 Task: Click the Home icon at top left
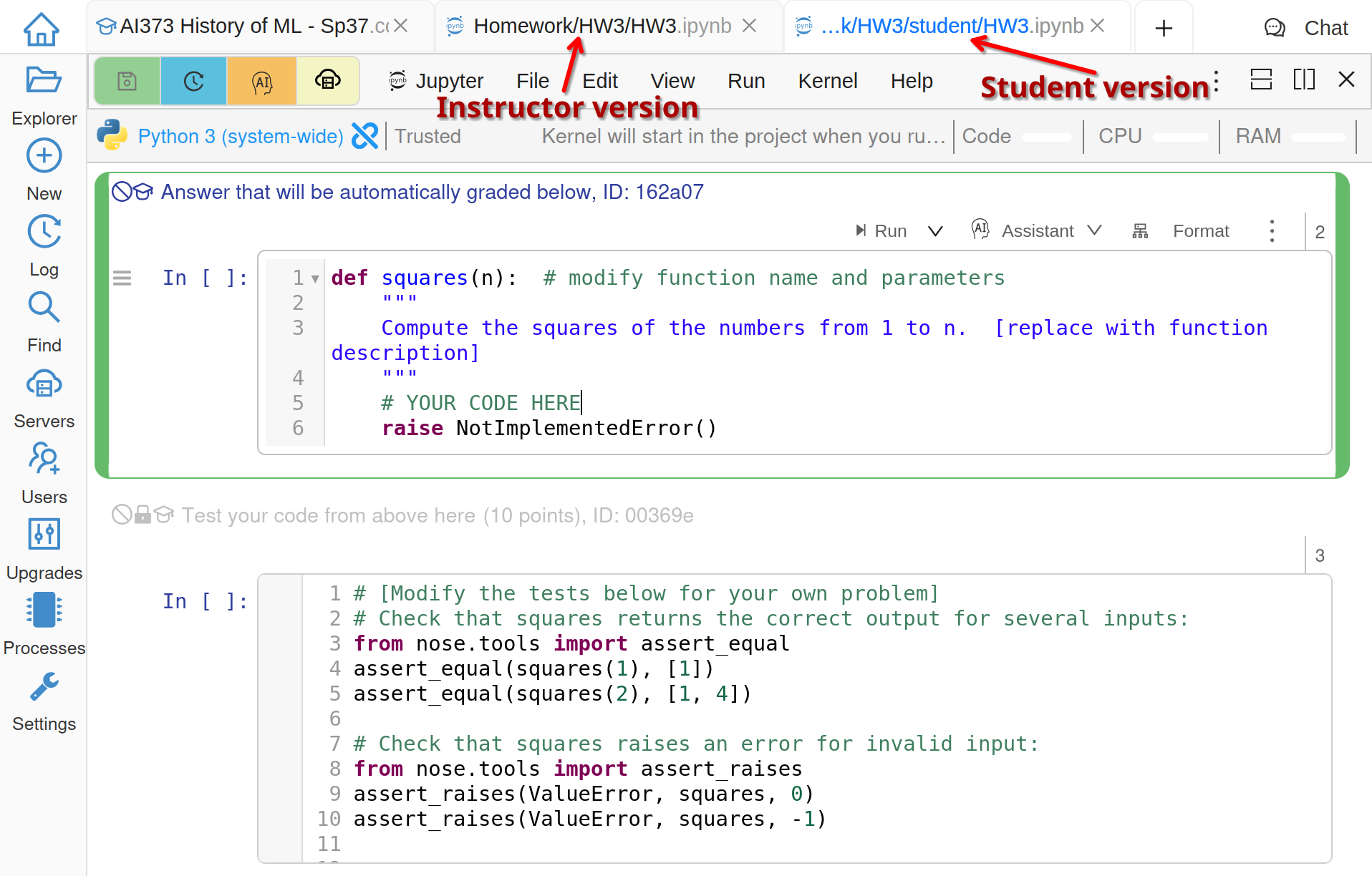coord(42,29)
